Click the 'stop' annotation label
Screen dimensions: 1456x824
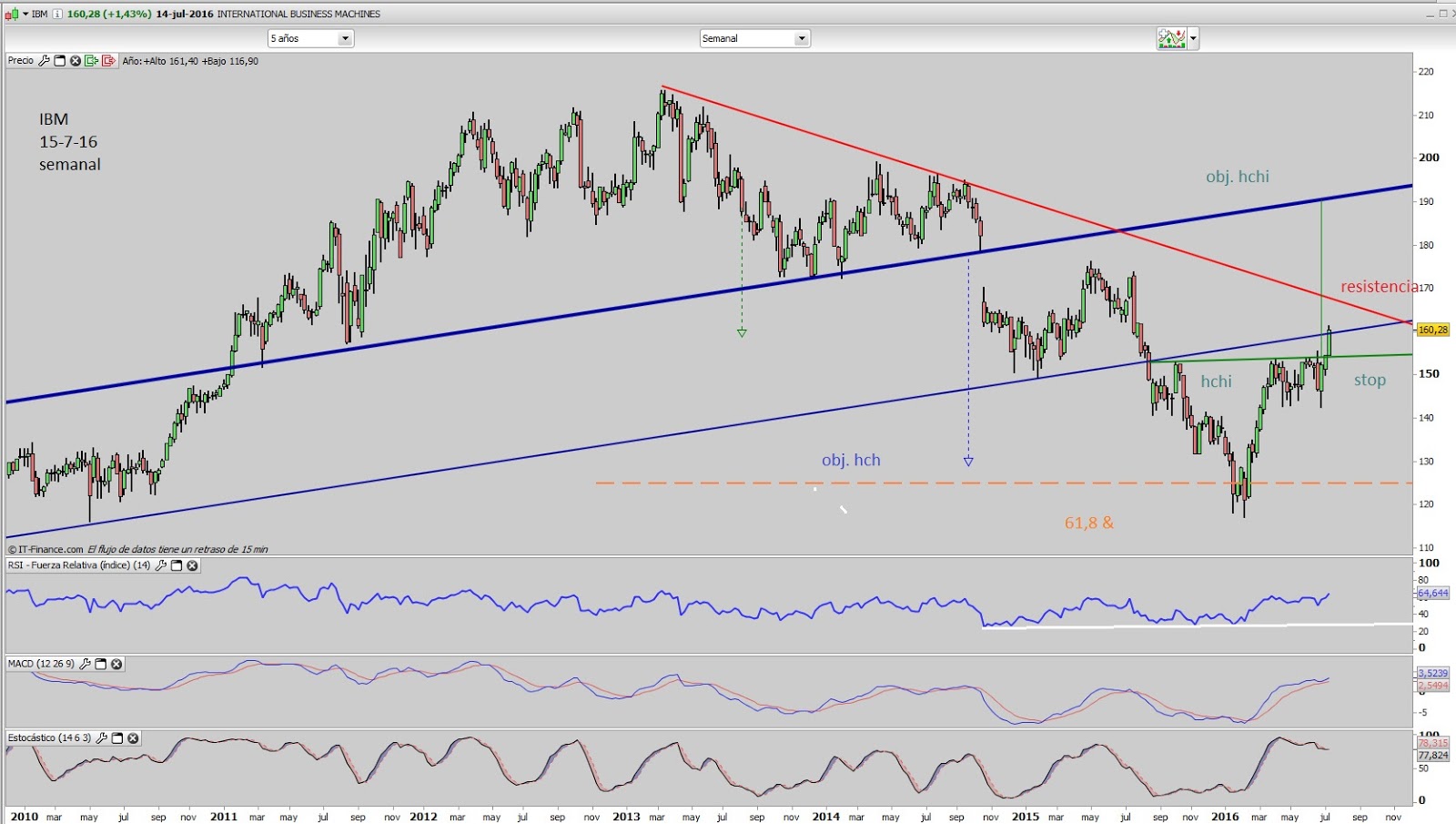1370,380
